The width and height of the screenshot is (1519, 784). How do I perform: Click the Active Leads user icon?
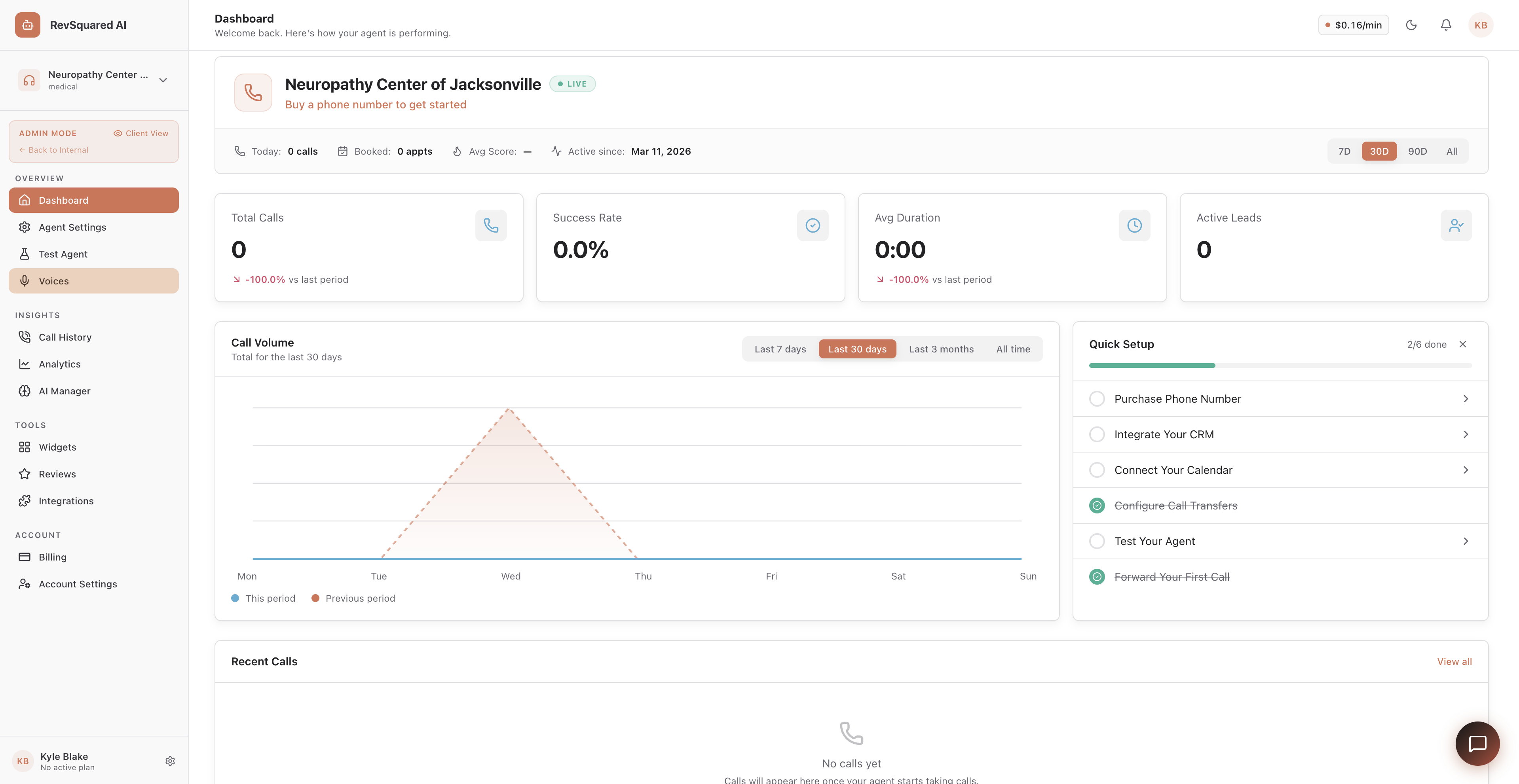coord(1456,225)
